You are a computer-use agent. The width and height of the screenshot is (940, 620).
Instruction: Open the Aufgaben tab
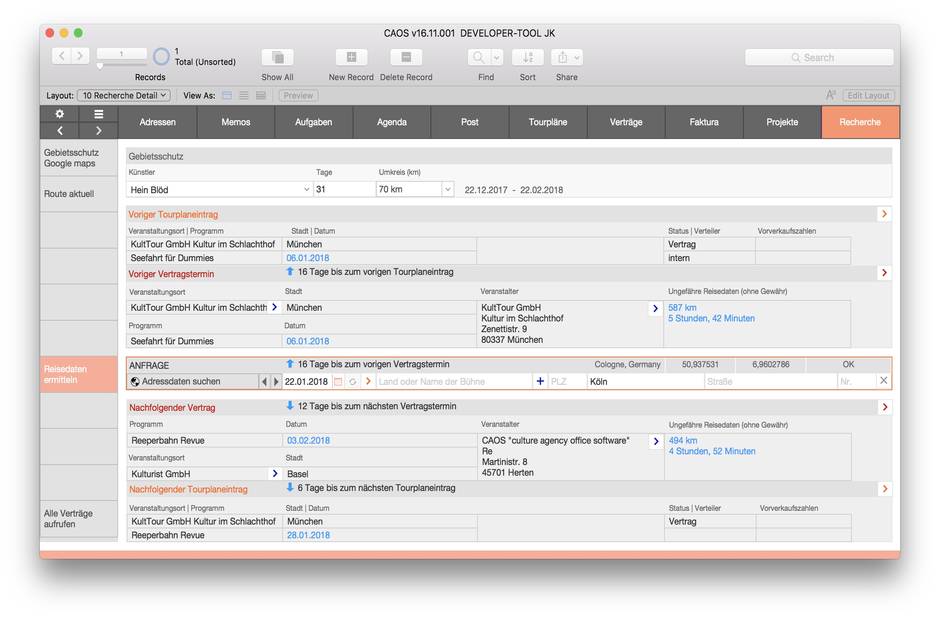pyautogui.click(x=314, y=122)
